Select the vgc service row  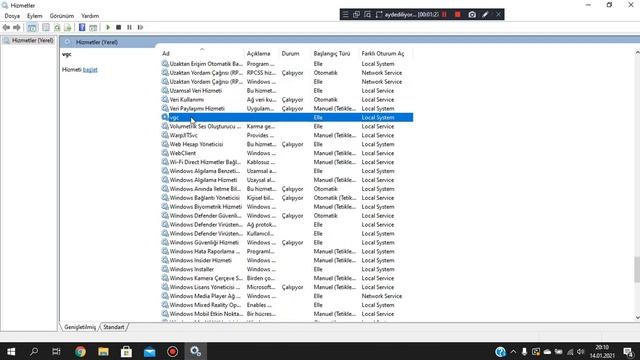(x=287, y=118)
